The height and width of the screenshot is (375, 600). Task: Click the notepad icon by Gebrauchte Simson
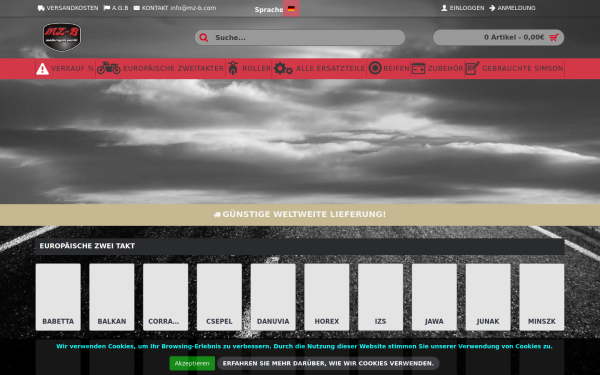tap(472, 68)
